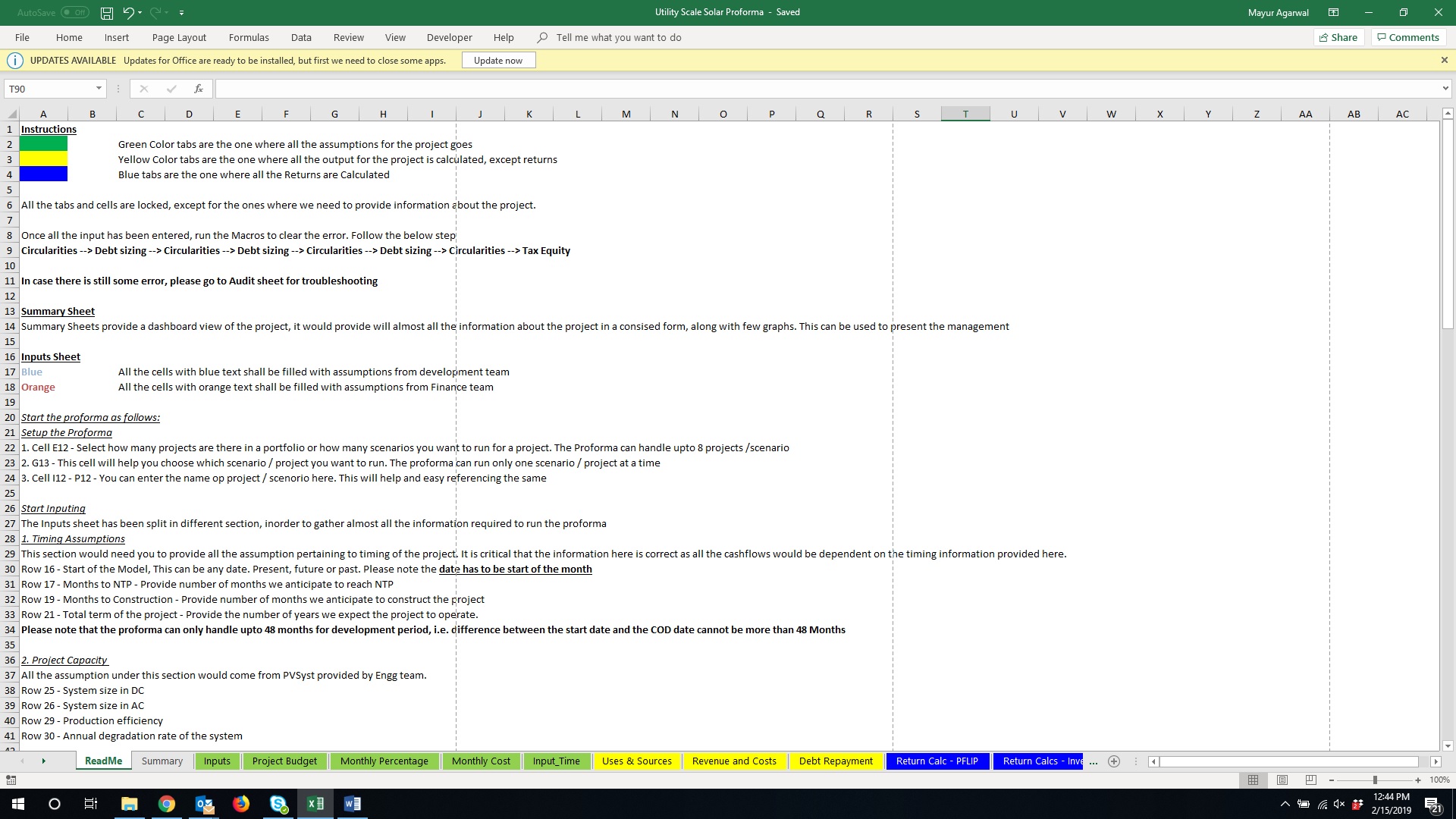Image resolution: width=1456 pixels, height=819 pixels.
Task: Click the yellow color cell in row 3
Action: pyautogui.click(x=43, y=159)
